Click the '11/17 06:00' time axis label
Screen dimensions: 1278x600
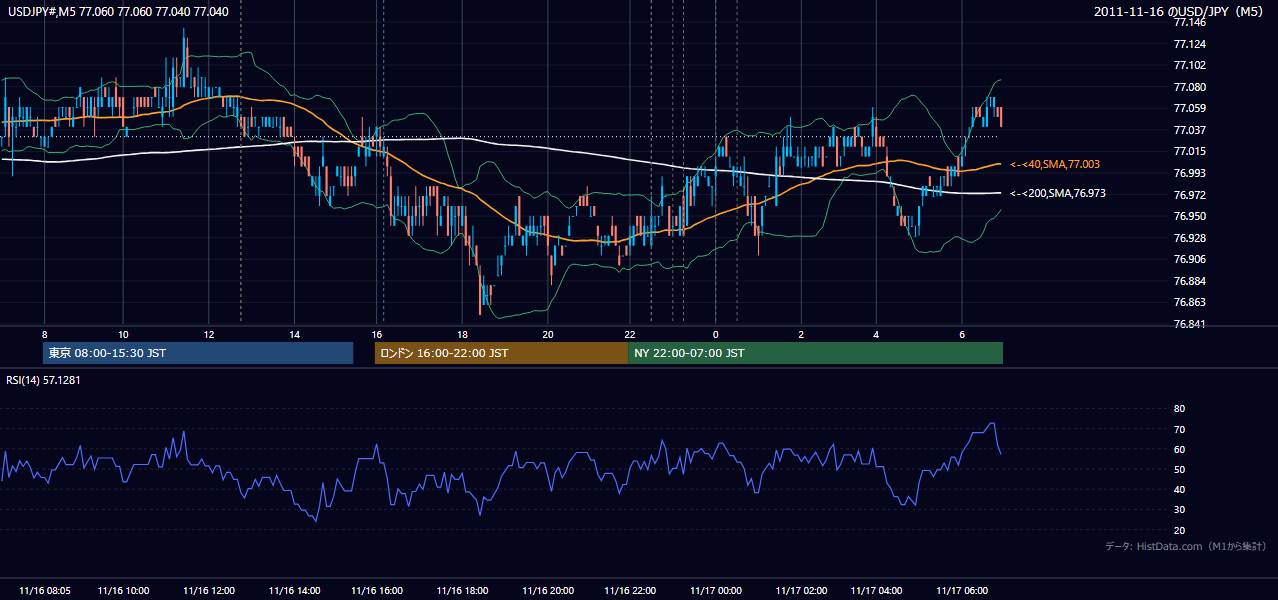962,591
